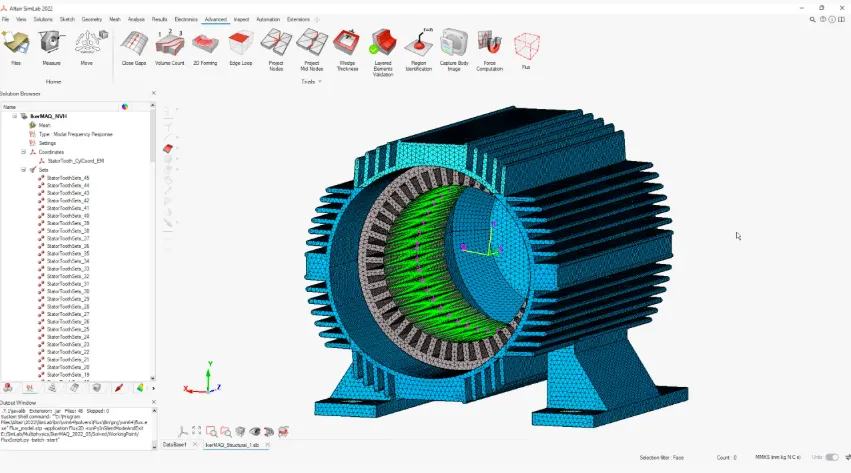
Task: Close the Solution Browser panel
Action: pyautogui.click(x=153, y=93)
